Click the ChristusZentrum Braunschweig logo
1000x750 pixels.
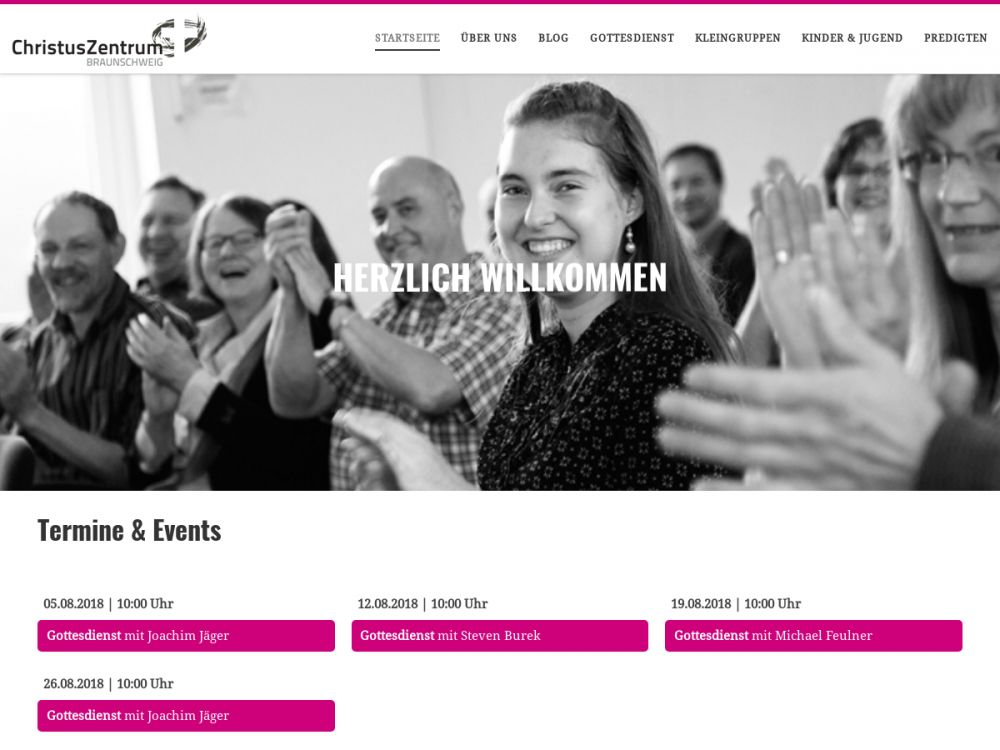(x=109, y=41)
